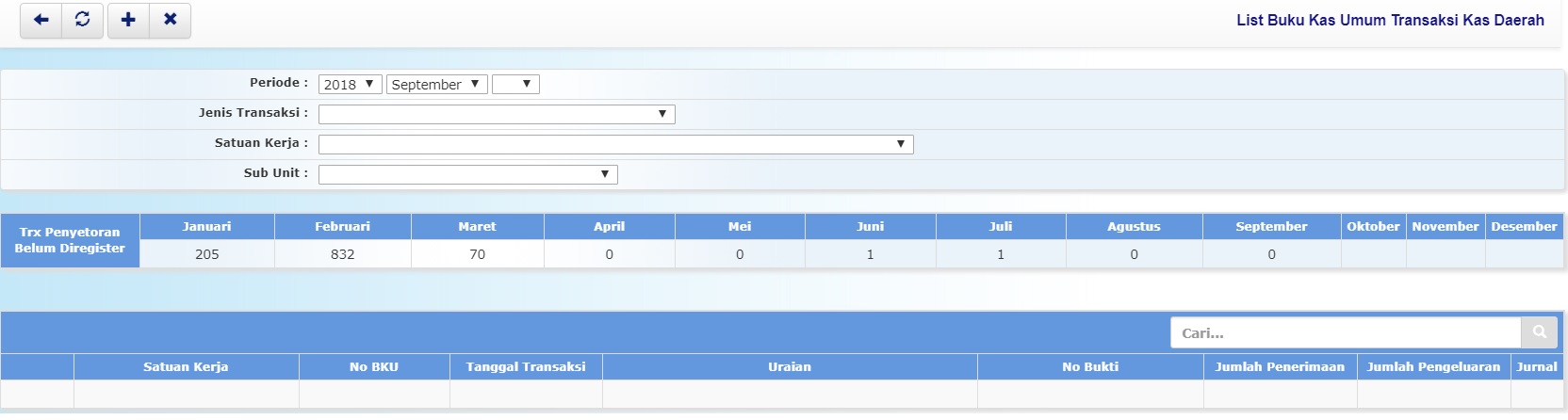1568x420 pixels.
Task: Click the No BKU column header
Action: [x=374, y=366]
